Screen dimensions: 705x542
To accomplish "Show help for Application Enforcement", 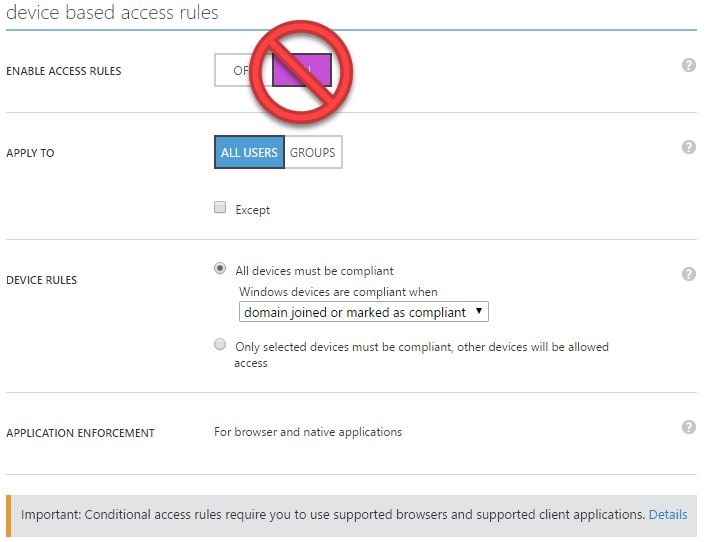I will pyautogui.click(x=688, y=427).
